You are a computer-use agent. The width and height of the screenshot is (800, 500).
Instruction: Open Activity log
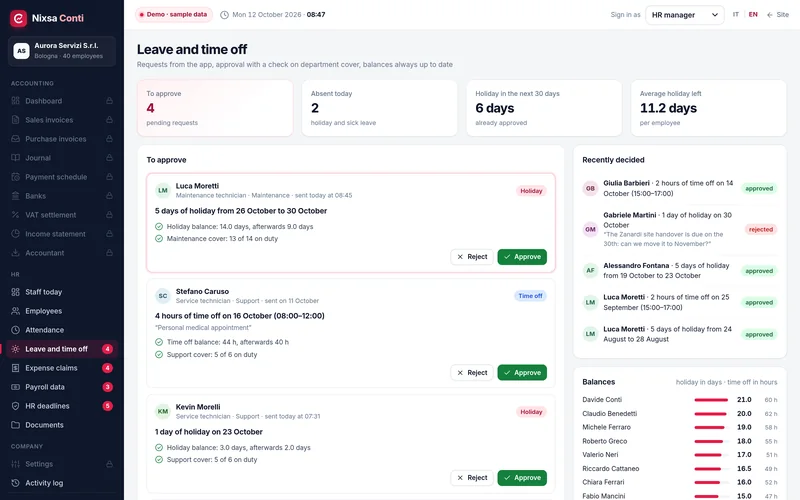(62, 483)
